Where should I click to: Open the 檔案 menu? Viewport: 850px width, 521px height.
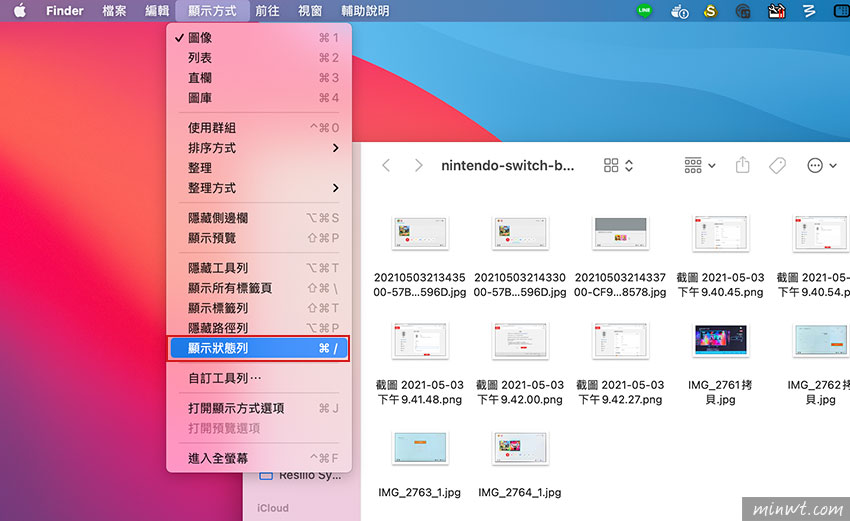click(114, 11)
